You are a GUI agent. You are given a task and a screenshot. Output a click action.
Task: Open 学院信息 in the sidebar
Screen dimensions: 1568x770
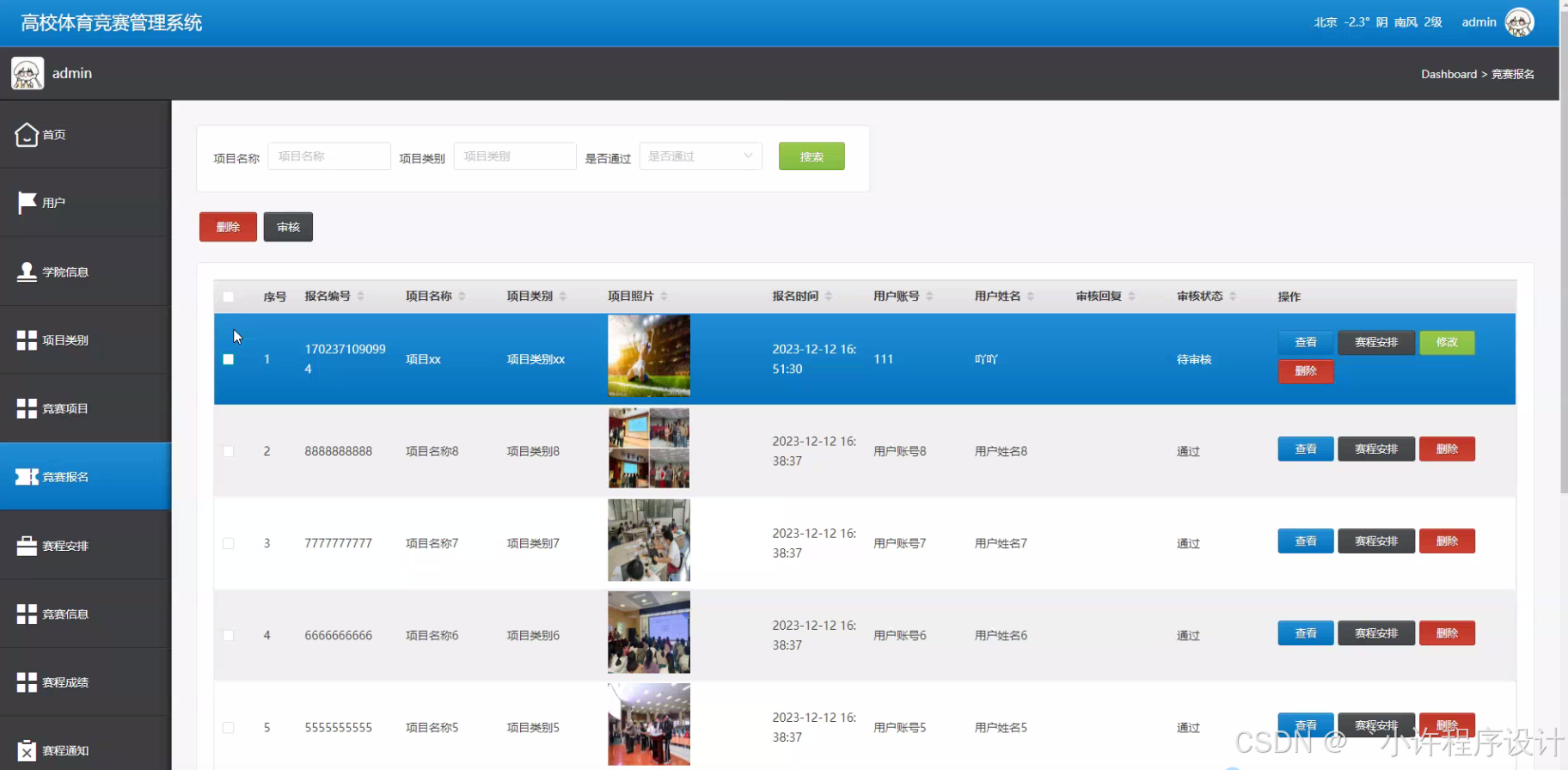[x=86, y=272]
